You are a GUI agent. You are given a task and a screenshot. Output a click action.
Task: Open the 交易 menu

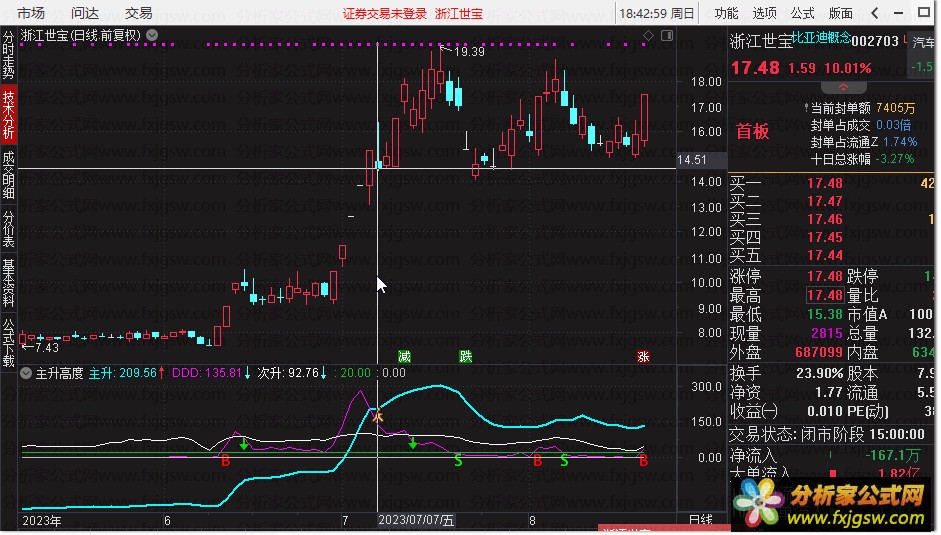(139, 13)
